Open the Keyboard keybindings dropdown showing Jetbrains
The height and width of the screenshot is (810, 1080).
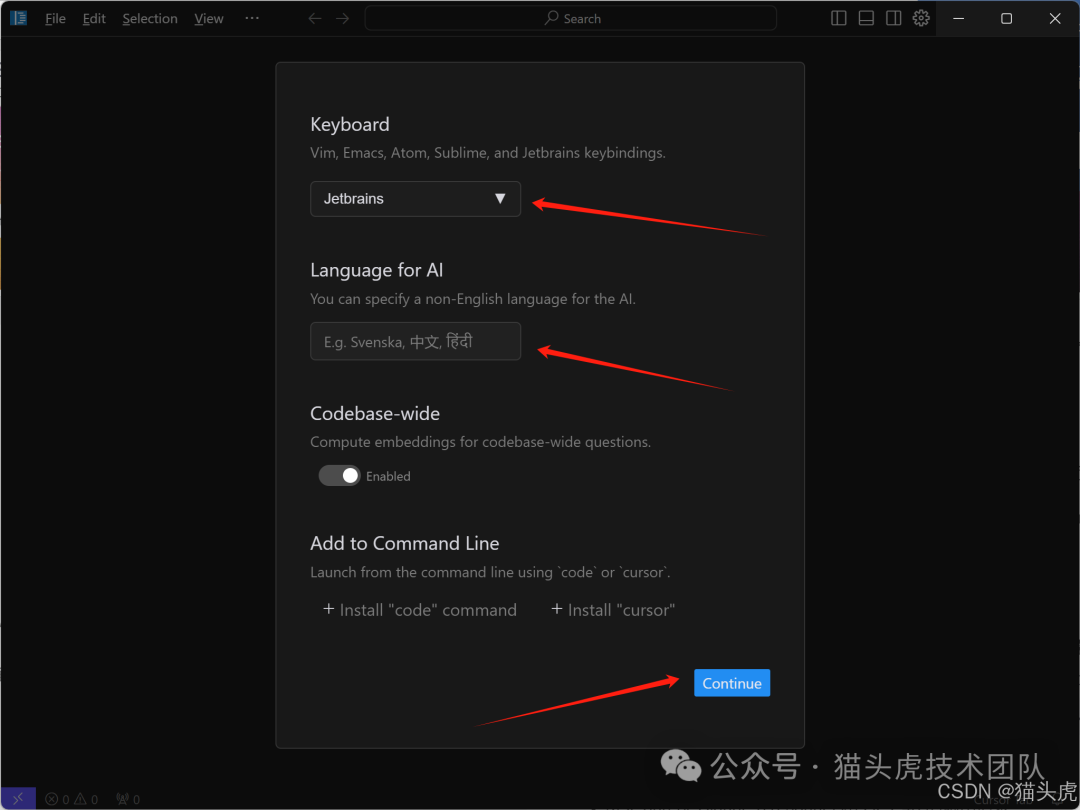click(x=415, y=199)
